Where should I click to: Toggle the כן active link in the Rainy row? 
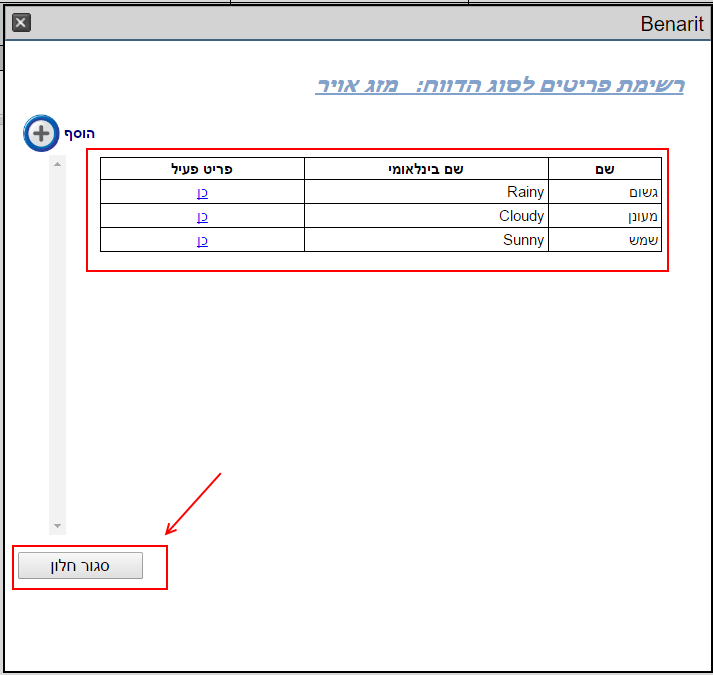click(x=202, y=192)
